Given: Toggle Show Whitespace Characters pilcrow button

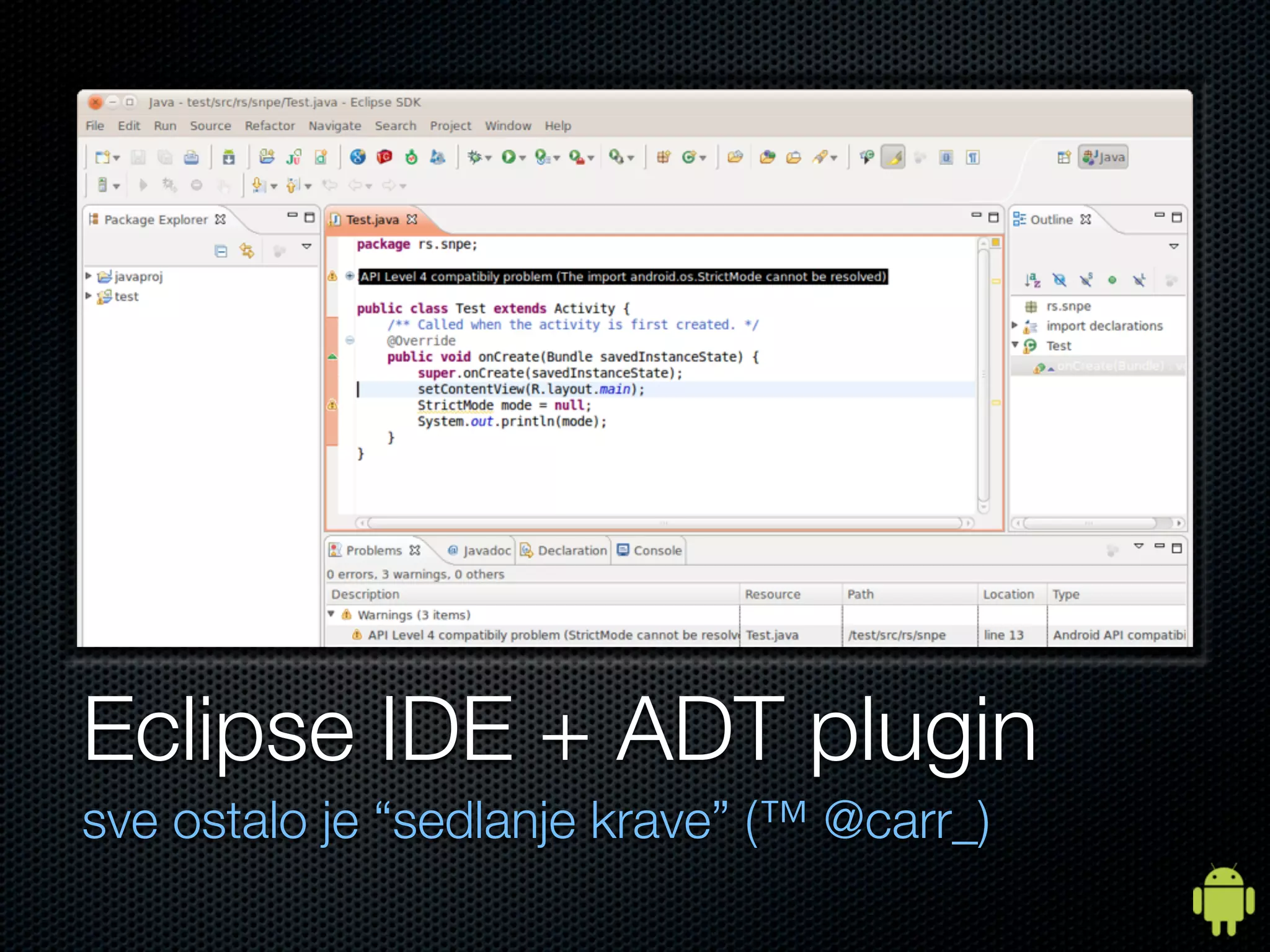Looking at the screenshot, I should (x=973, y=157).
